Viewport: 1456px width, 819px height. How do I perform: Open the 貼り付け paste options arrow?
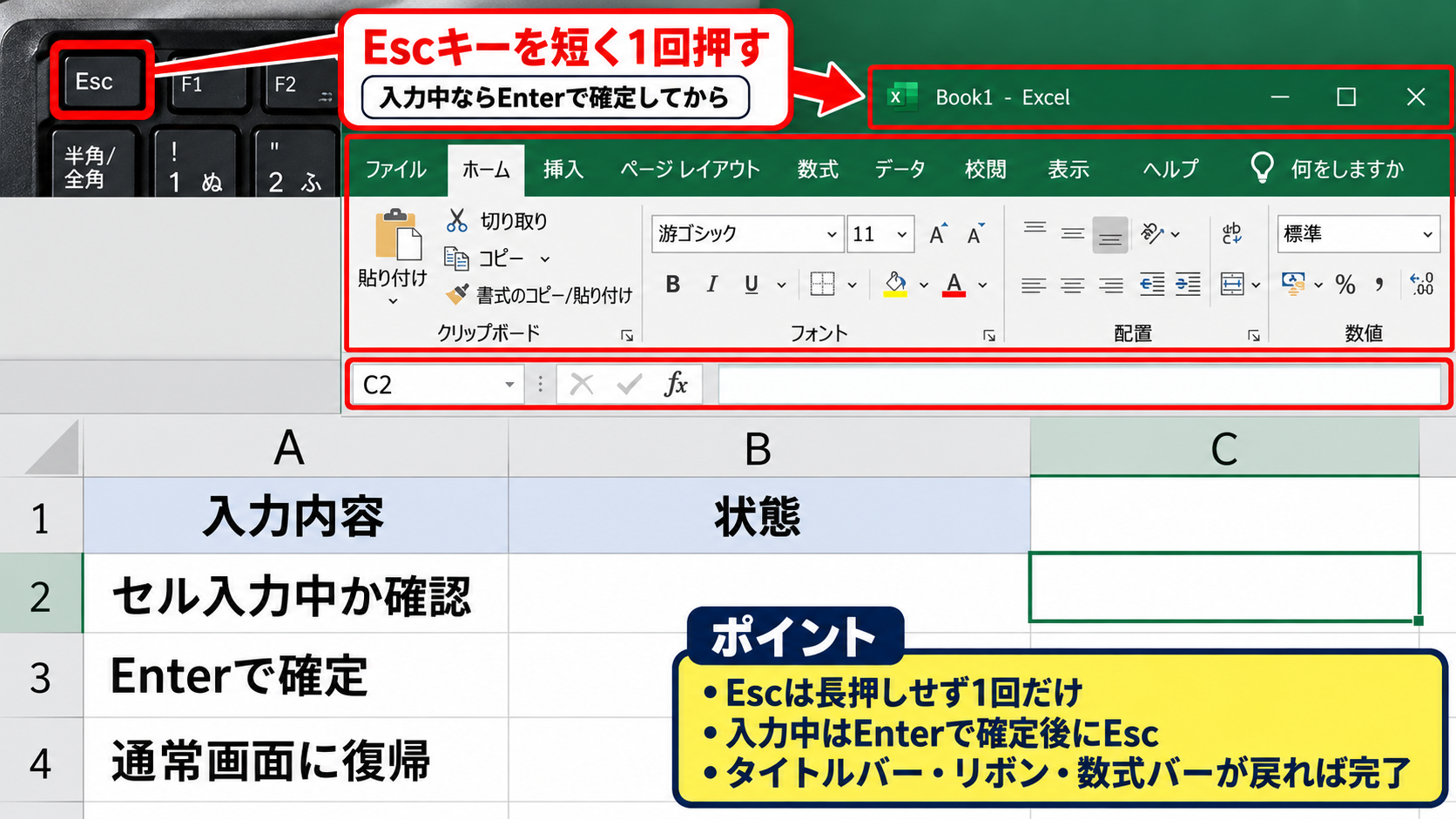(x=393, y=301)
